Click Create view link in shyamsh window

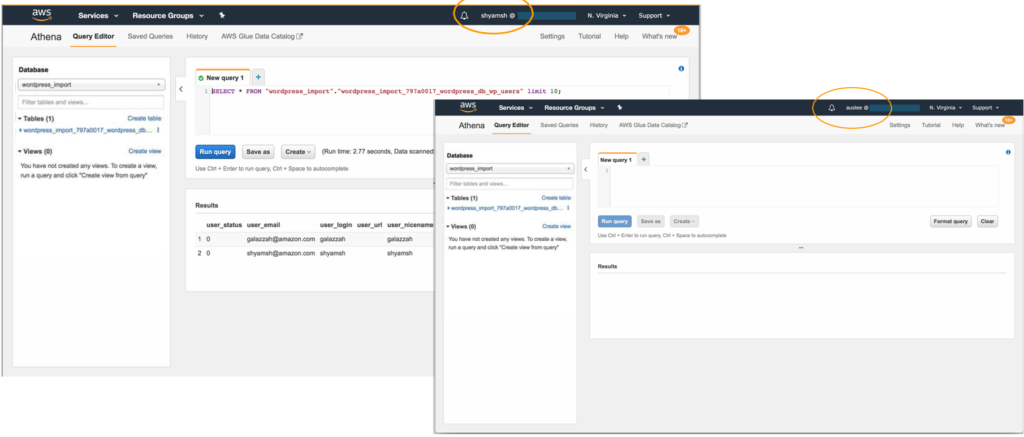144,151
